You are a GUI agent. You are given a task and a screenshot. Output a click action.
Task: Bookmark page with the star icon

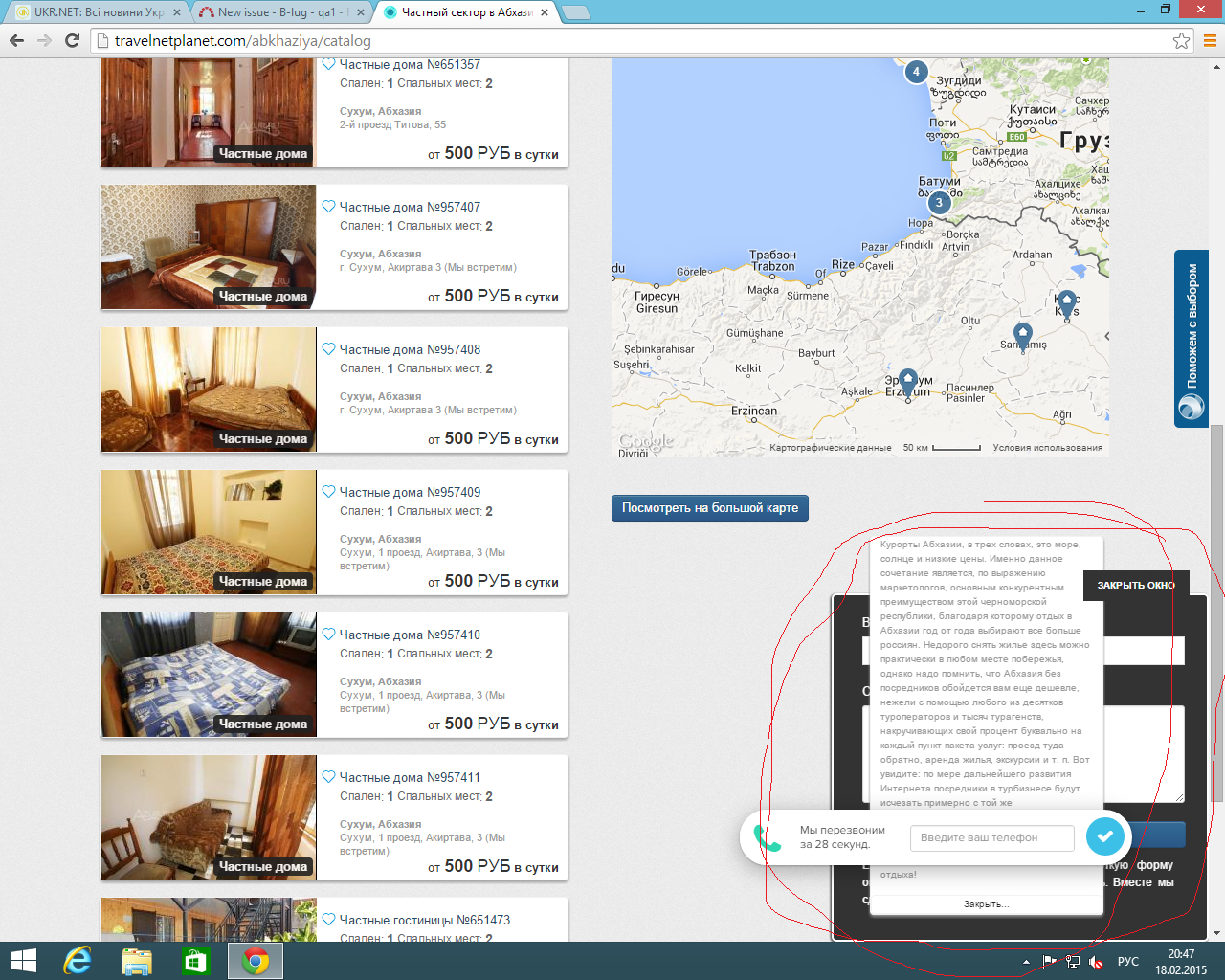1181,41
